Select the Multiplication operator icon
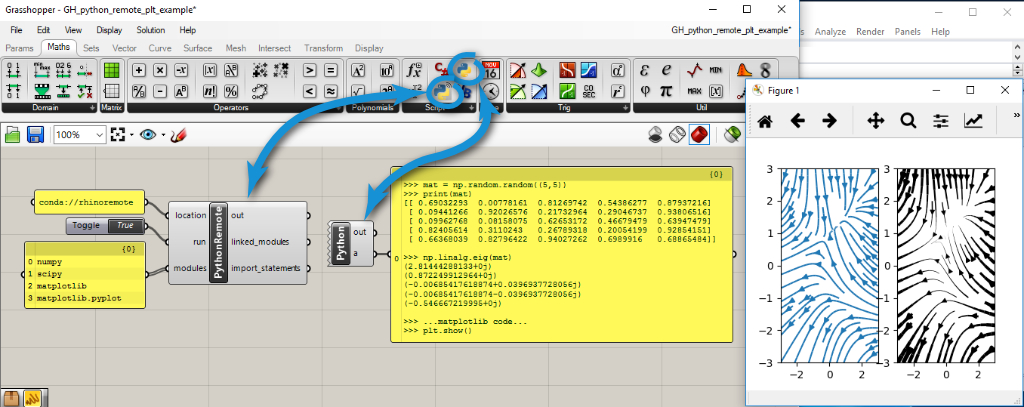Screen dimensions: 1024x407 pyautogui.click(x=161, y=71)
